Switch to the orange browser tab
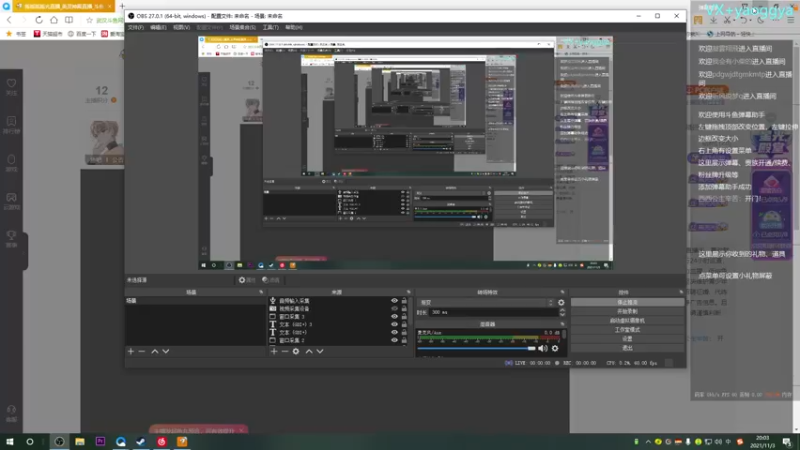Screen dimensions: 800x450 pyautogui.click(x=64, y=6)
